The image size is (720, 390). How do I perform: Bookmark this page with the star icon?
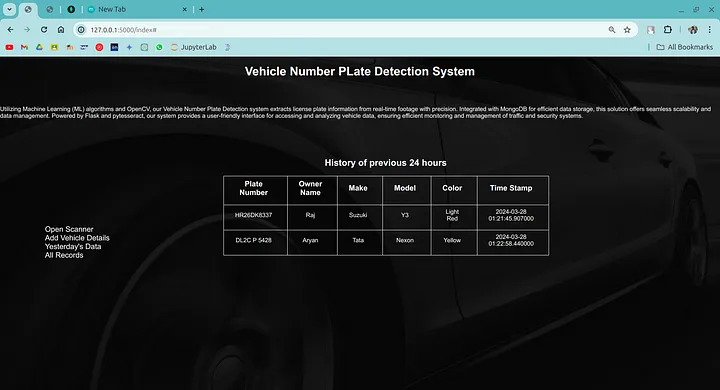(627, 29)
